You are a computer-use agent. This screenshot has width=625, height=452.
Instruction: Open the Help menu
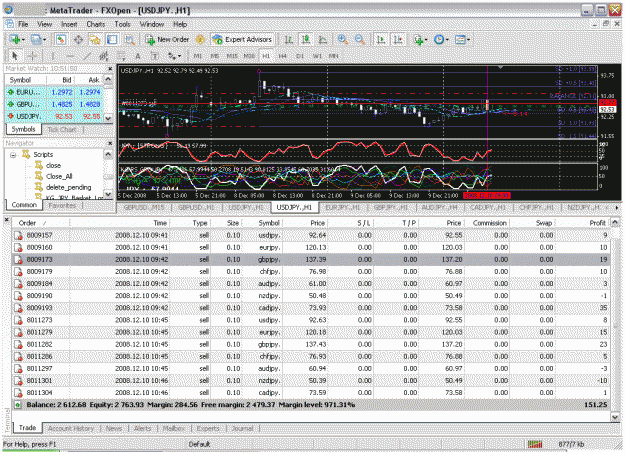[180, 24]
